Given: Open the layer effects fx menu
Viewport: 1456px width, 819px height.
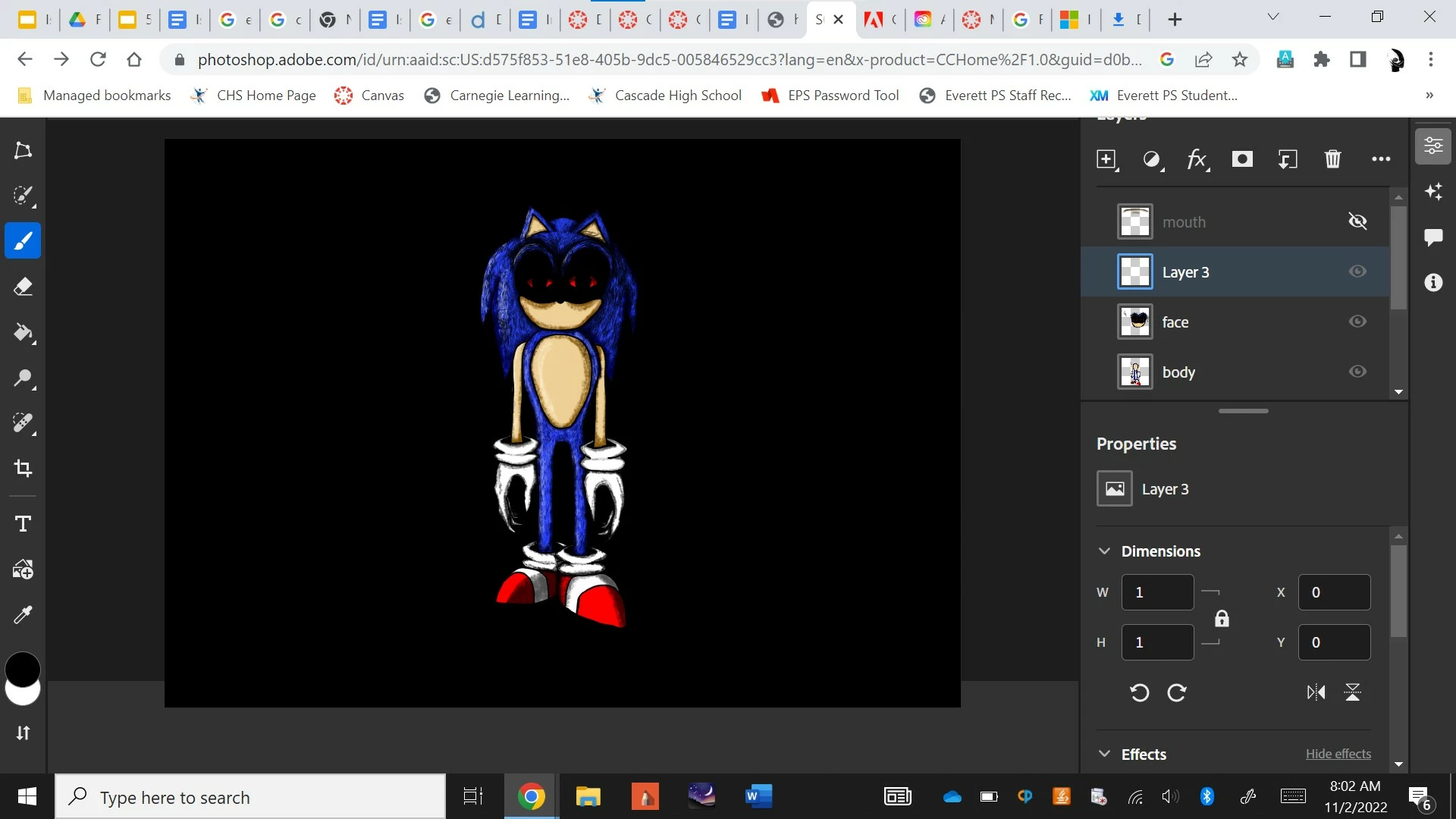Looking at the screenshot, I should (x=1197, y=159).
